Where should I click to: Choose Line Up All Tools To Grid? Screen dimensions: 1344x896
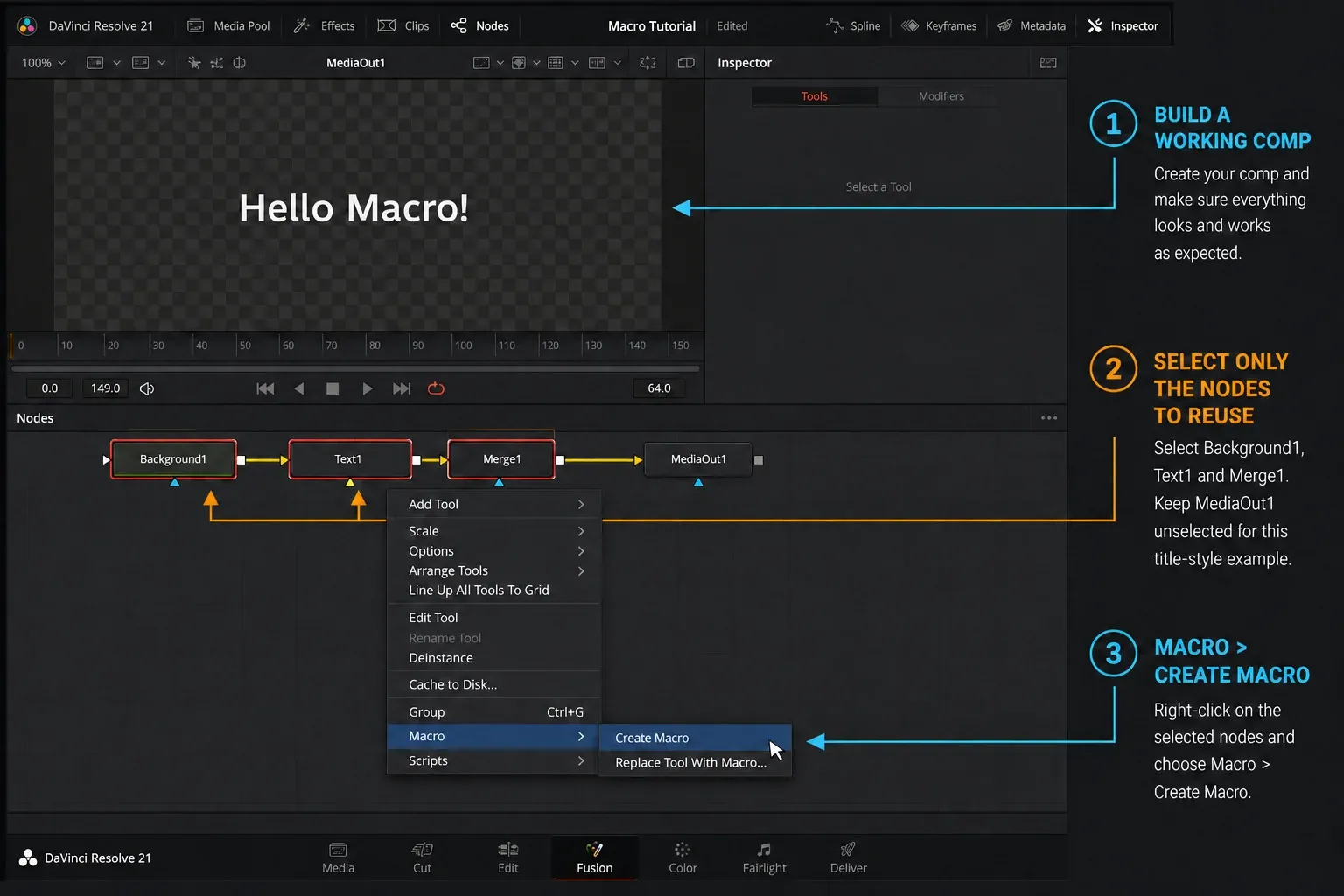pos(494,591)
